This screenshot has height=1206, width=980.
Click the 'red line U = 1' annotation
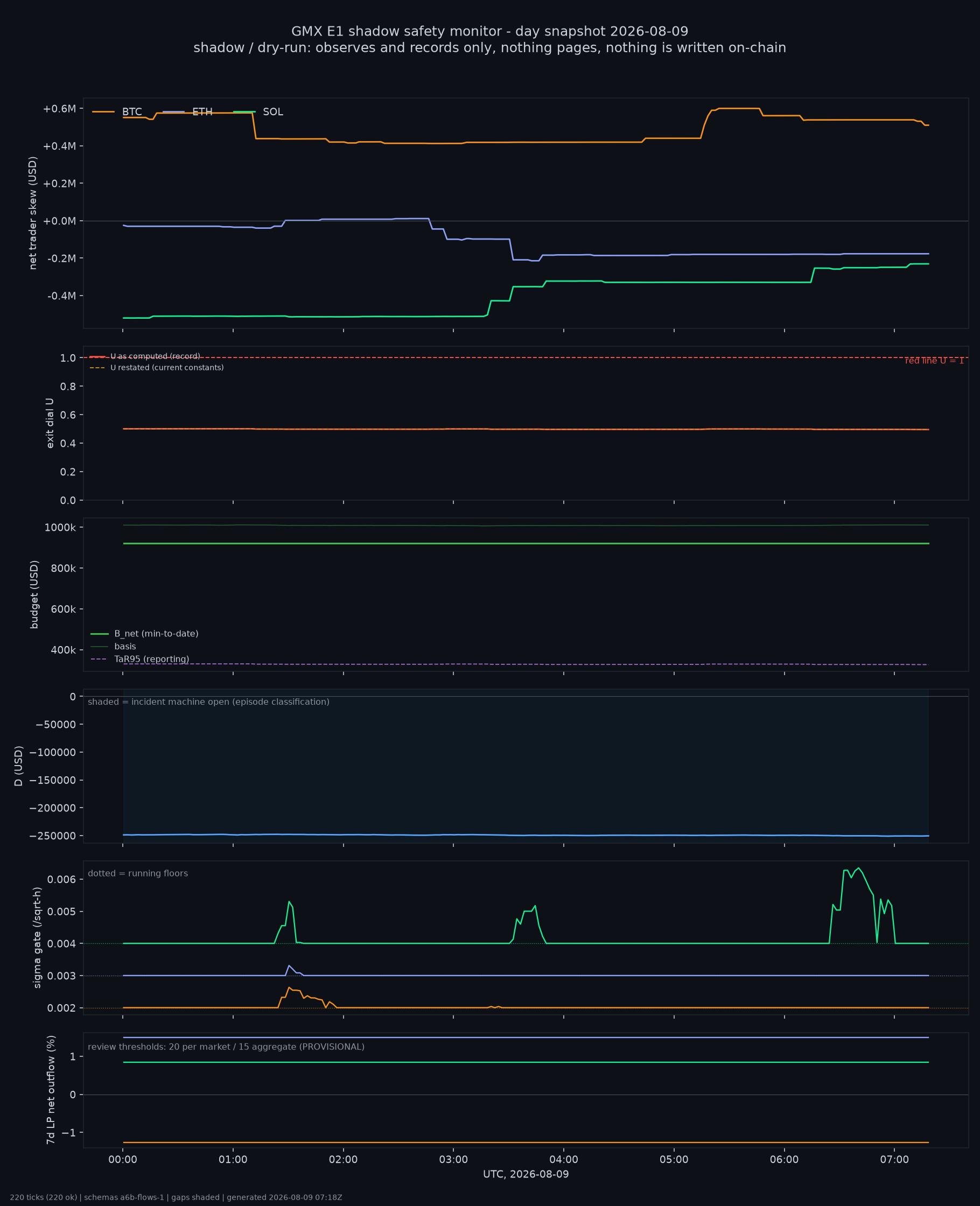[934, 361]
